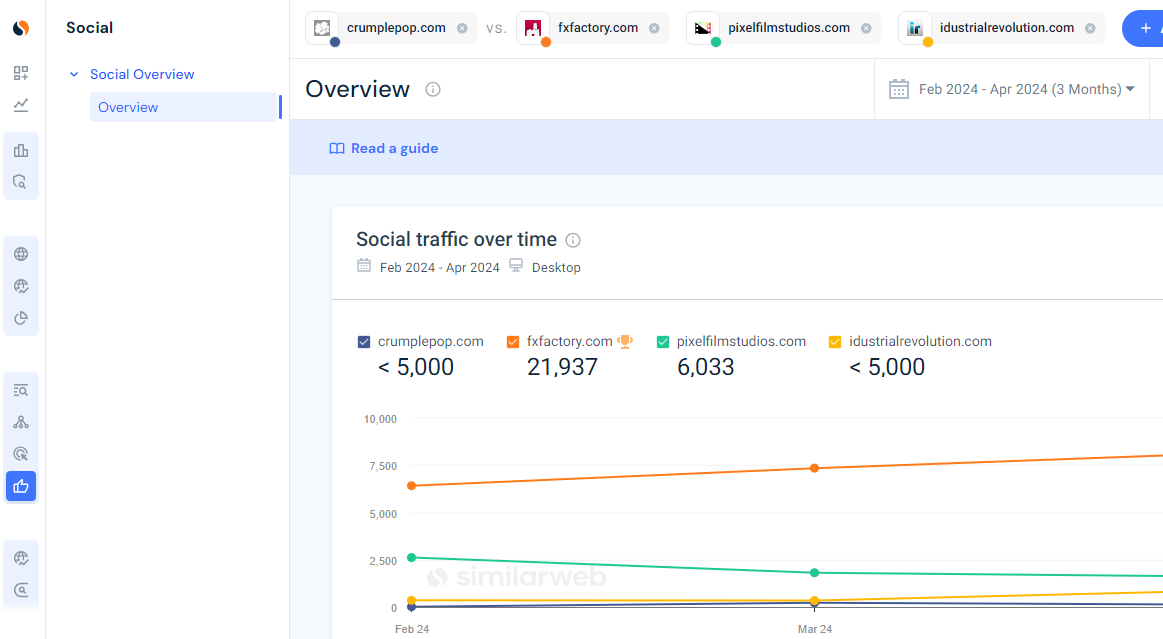Click the book icon beside Read a guide
The image size is (1163, 639).
(x=337, y=148)
